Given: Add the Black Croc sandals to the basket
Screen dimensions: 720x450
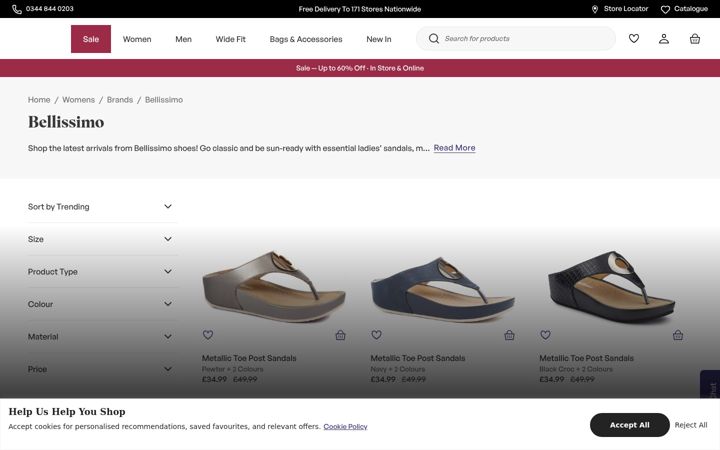Looking at the screenshot, I should click(678, 335).
